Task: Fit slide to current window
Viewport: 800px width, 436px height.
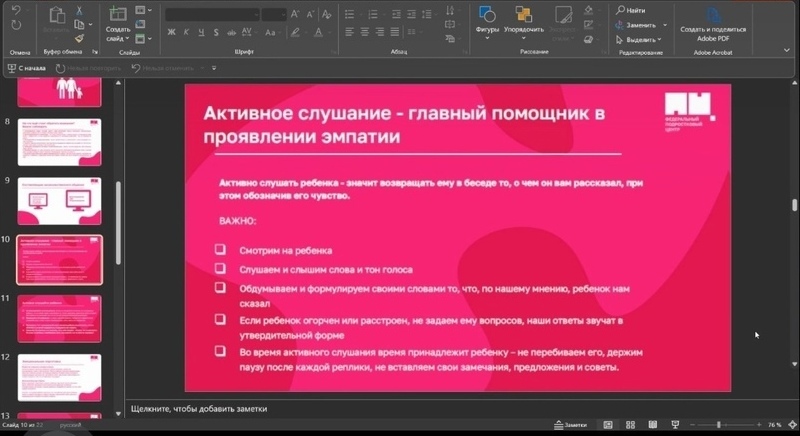Action: [x=789, y=425]
